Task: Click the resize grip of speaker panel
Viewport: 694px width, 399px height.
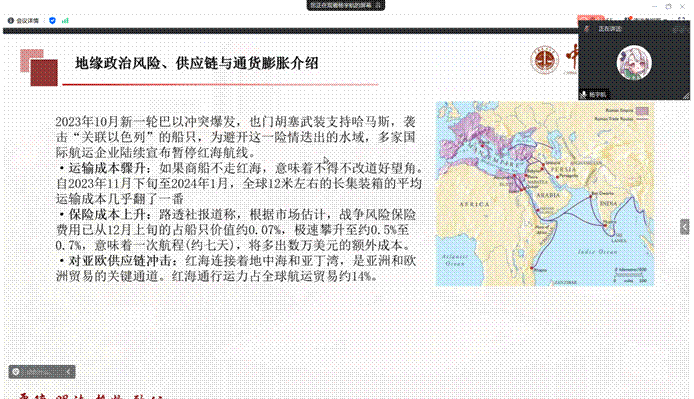Action: click(x=686, y=96)
